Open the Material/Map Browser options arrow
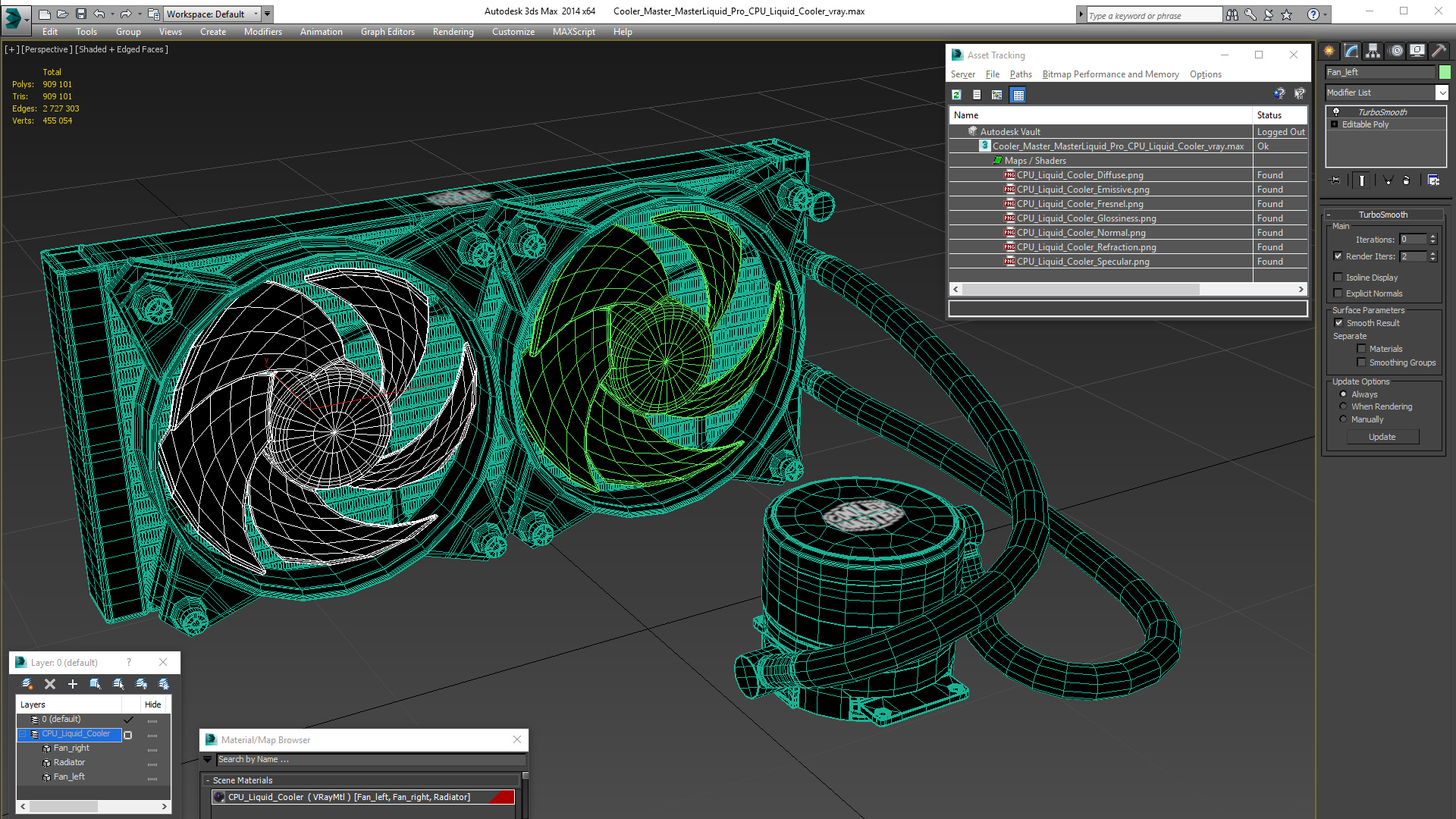 pyautogui.click(x=208, y=759)
